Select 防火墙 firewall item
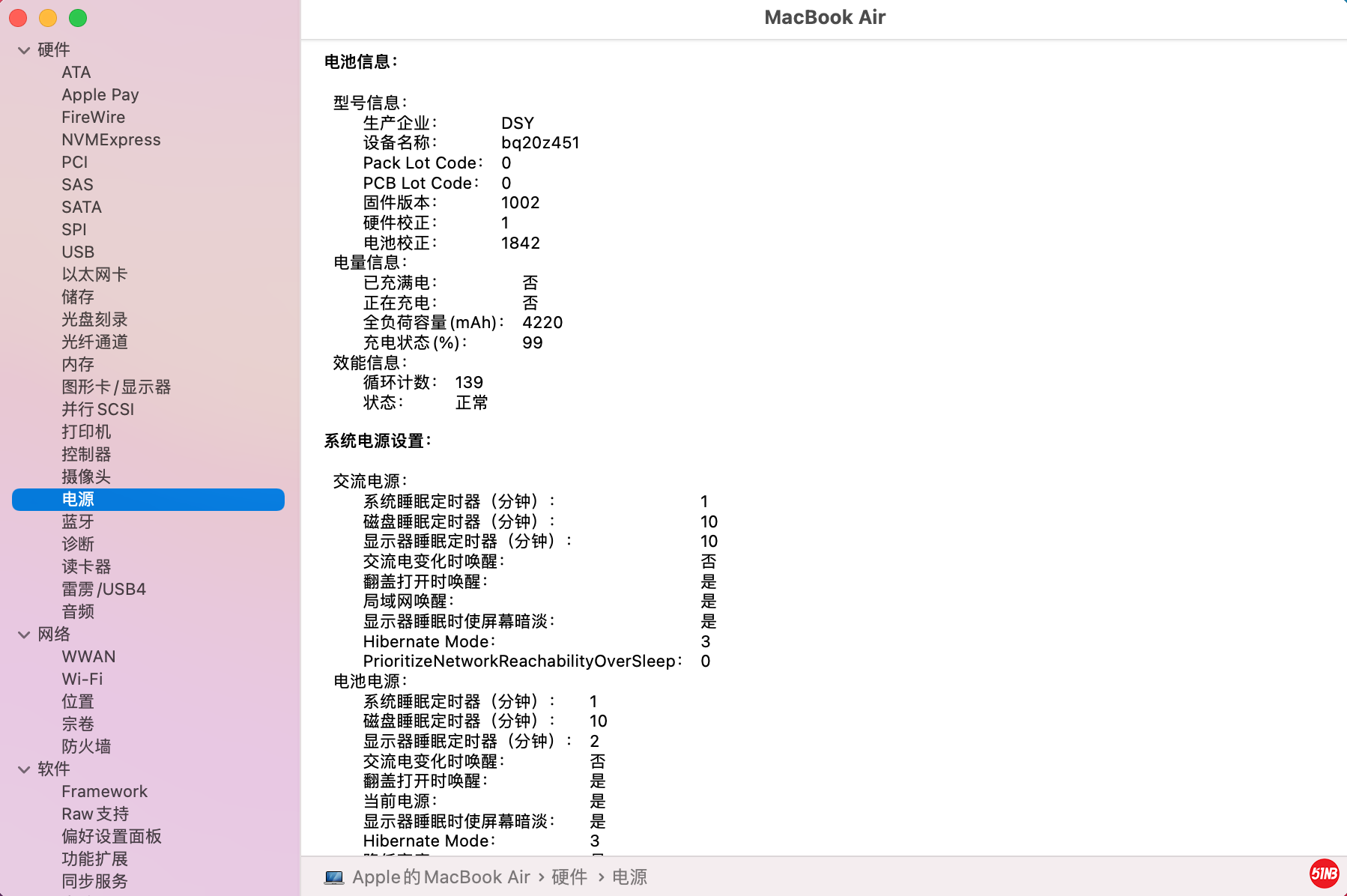1347x896 pixels. tap(86, 747)
